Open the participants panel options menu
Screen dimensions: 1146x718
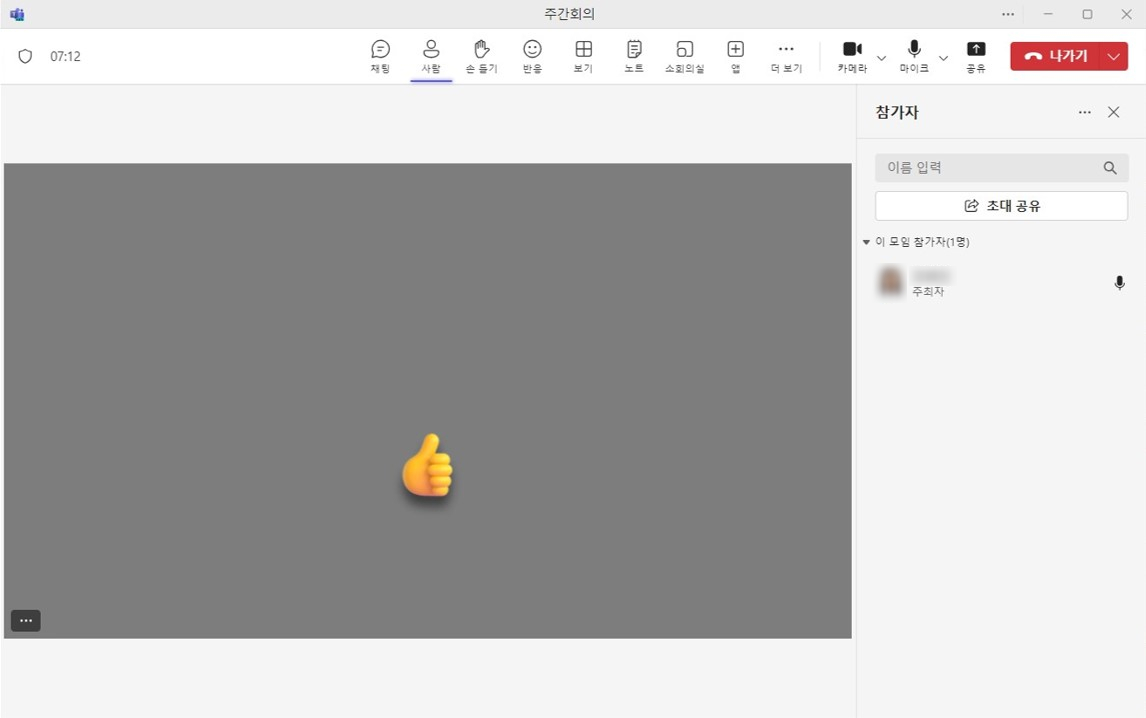1084,112
